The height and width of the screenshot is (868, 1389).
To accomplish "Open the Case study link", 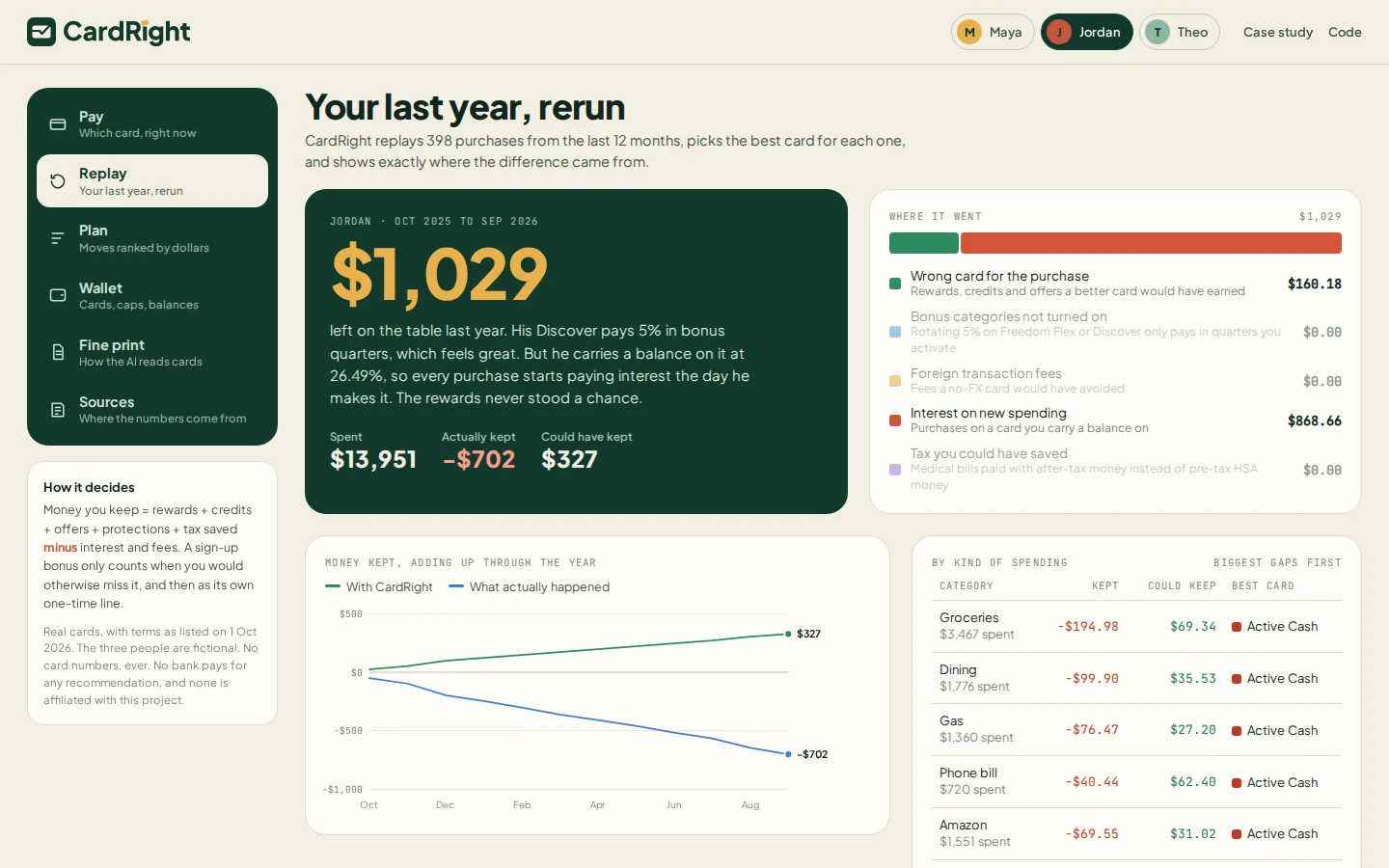I will pyautogui.click(x=1278, y=32).
